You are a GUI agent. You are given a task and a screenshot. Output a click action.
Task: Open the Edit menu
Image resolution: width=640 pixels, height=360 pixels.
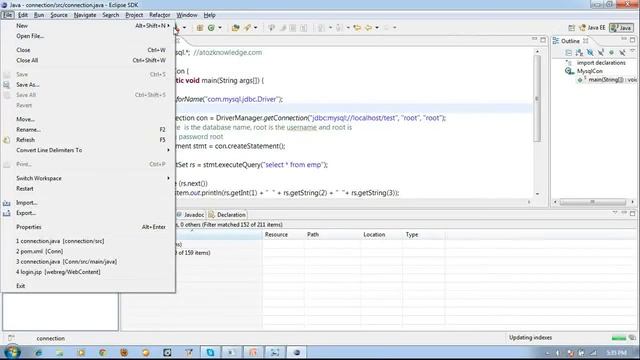point(23,15)
